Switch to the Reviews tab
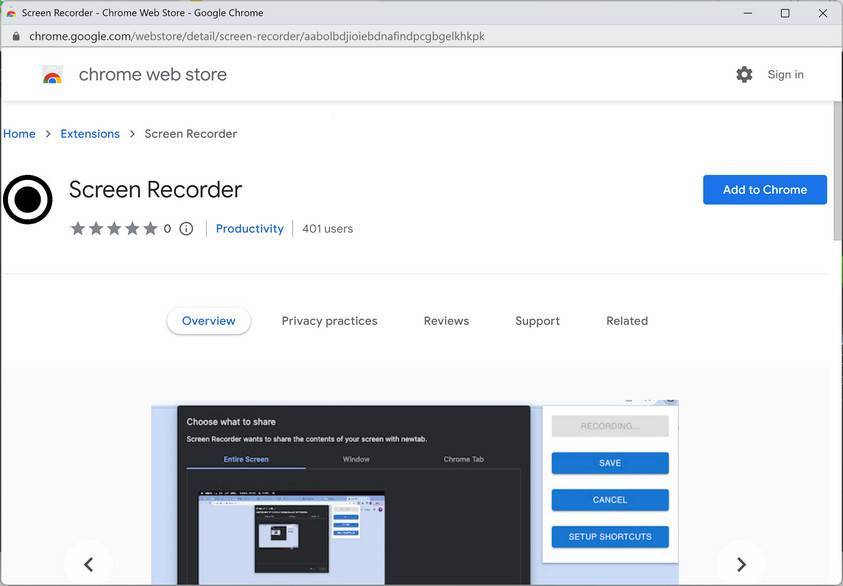Screen dimensions: 843x586 446,321
